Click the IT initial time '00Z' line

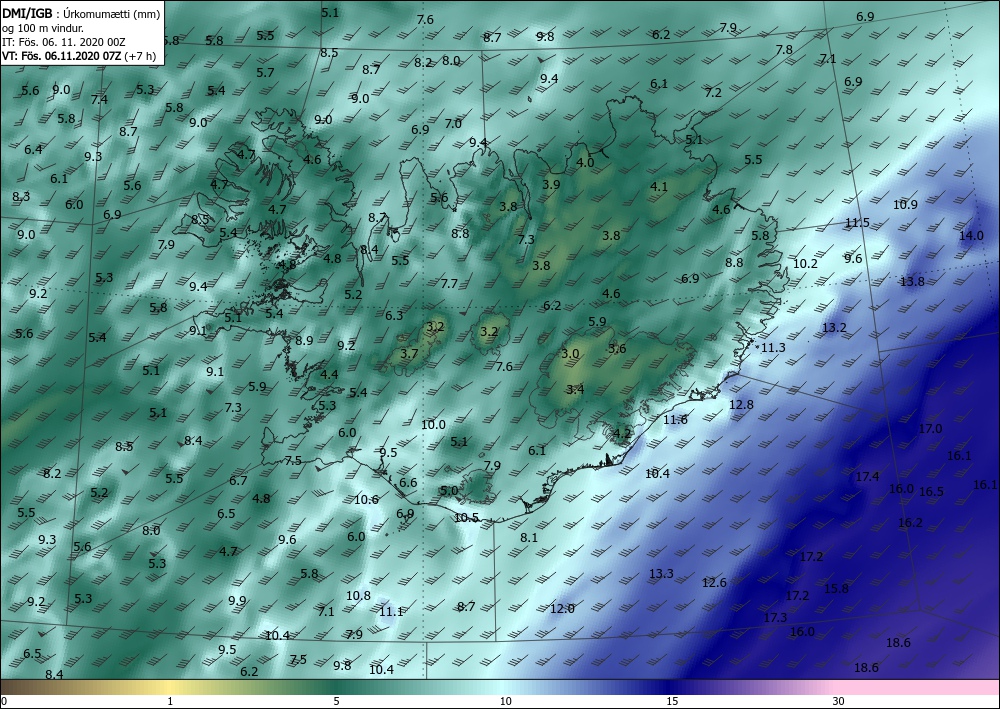[64, 42]
